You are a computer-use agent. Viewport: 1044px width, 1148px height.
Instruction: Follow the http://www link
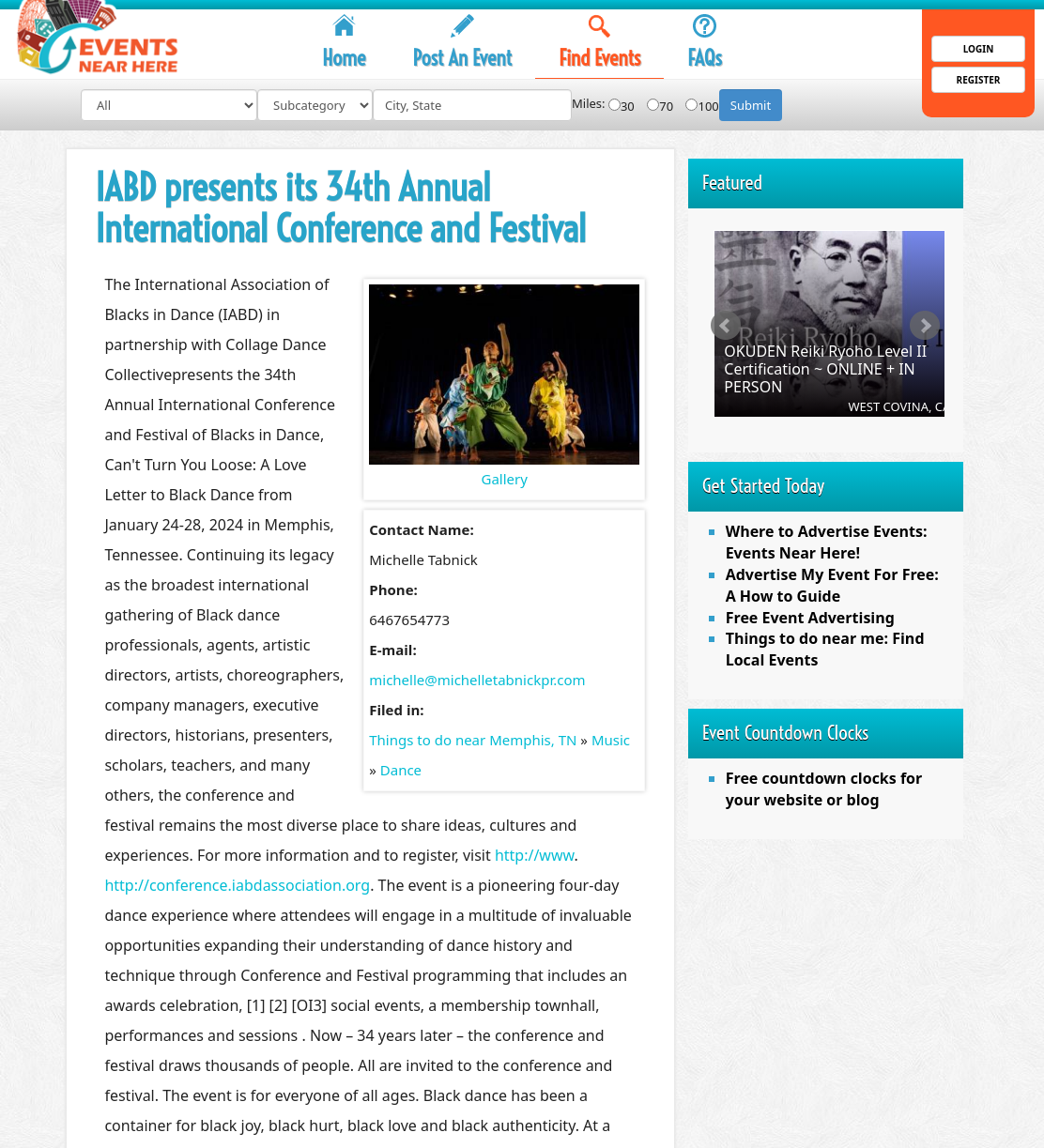(534, 855)
